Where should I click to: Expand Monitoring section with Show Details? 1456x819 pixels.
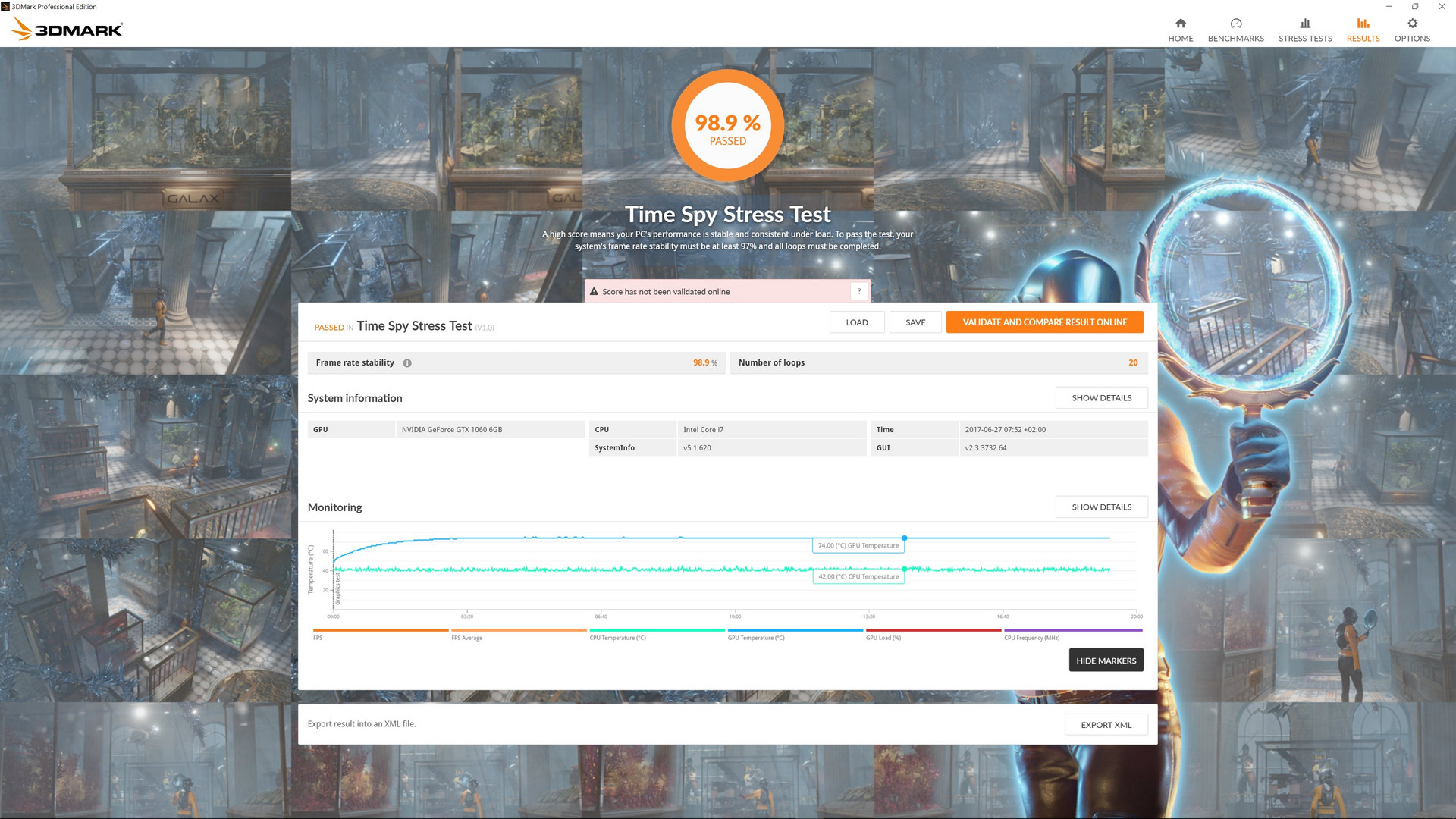[x=1101, y=507]
